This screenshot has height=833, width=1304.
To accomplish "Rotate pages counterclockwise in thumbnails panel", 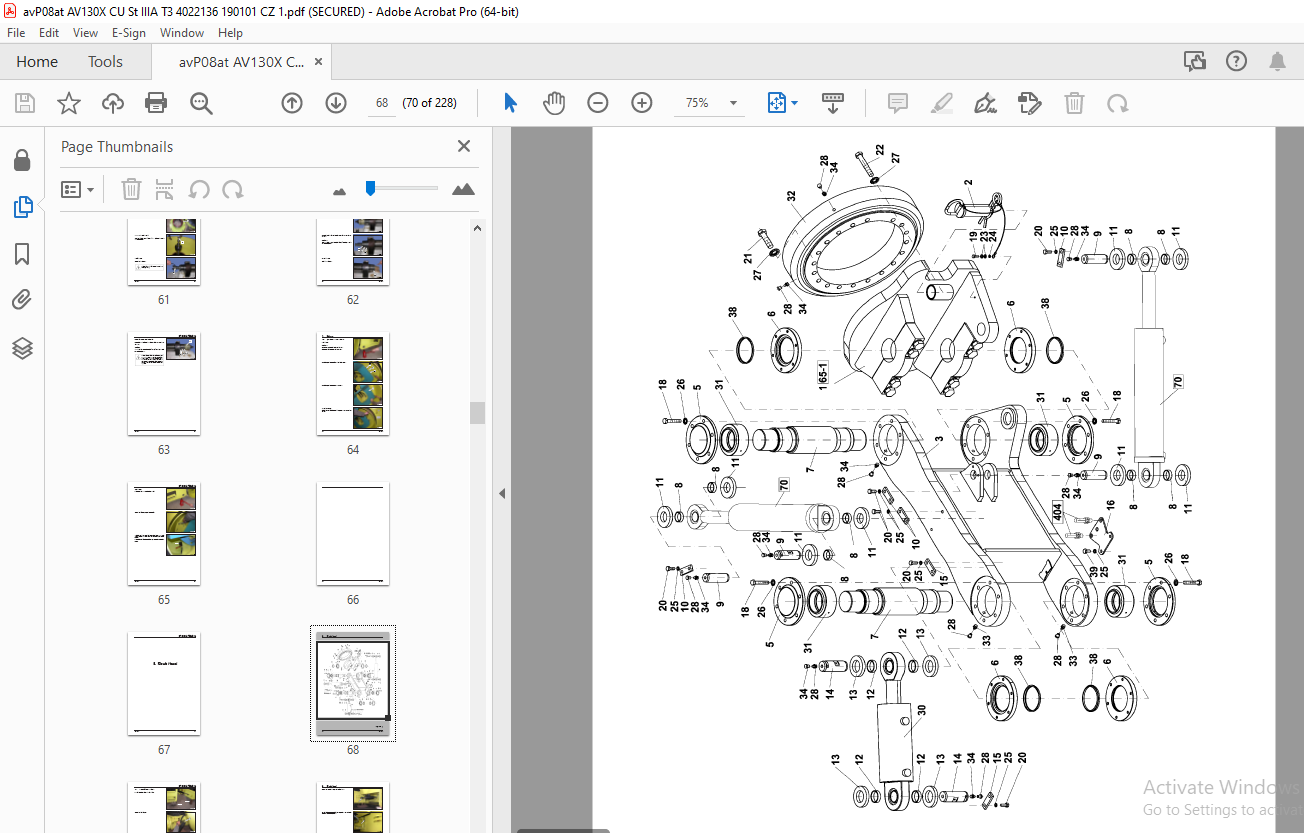I will click(x=199, y=189).
